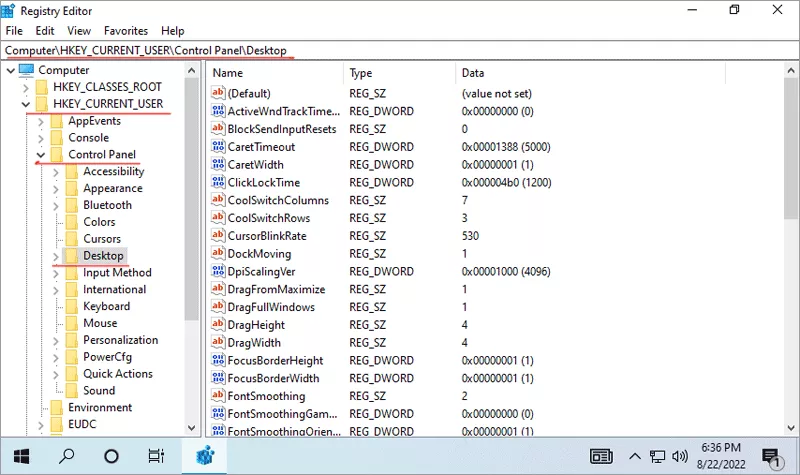Click the string icon next to DockMoving

pyautogui.click(x=219, y=254)
